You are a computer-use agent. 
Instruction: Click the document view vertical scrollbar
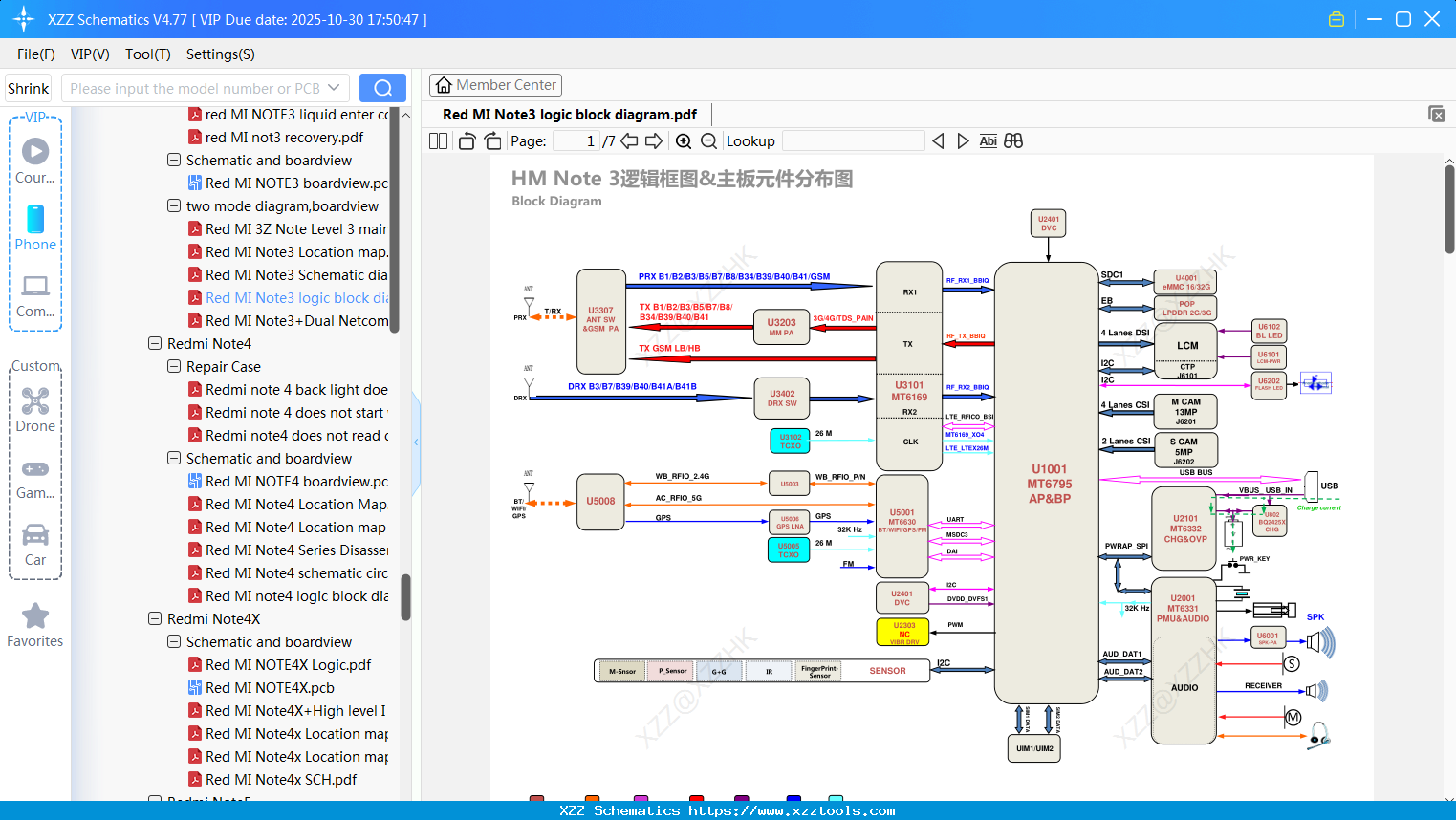click(1449, 209)
